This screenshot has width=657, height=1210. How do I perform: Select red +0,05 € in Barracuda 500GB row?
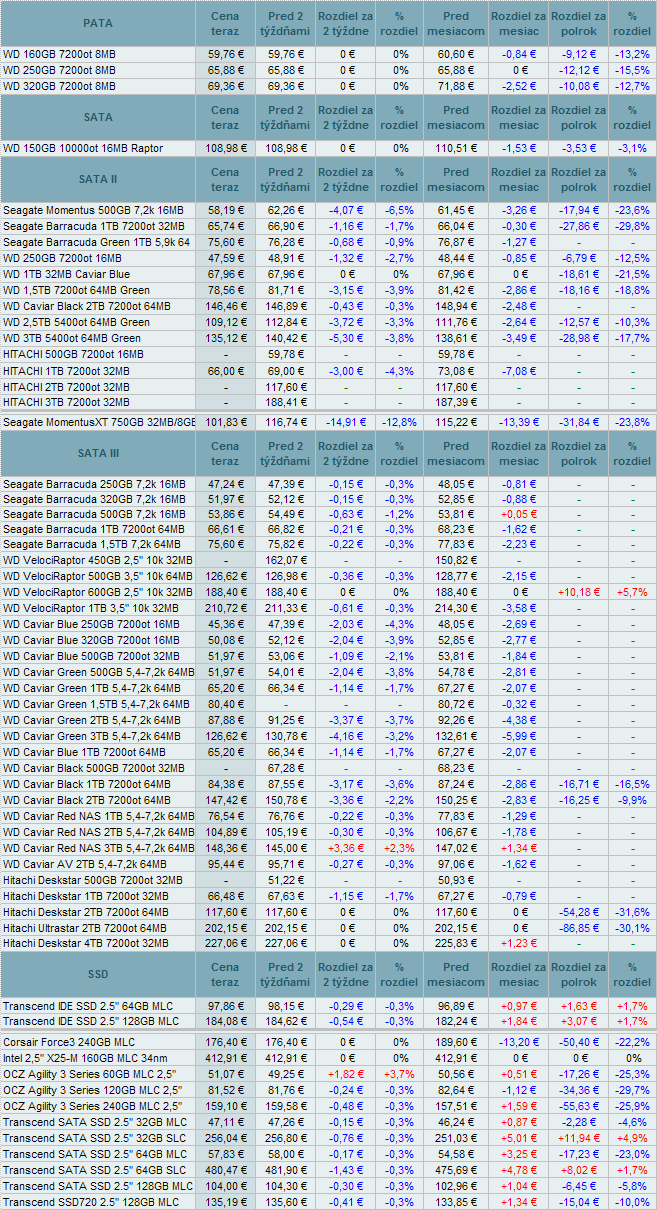pyautogui.click(x=518, y=514)
